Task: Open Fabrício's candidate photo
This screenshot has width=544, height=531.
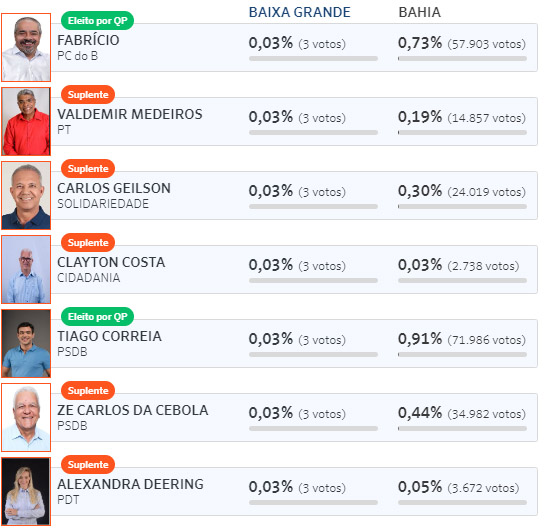Action: 26,48
